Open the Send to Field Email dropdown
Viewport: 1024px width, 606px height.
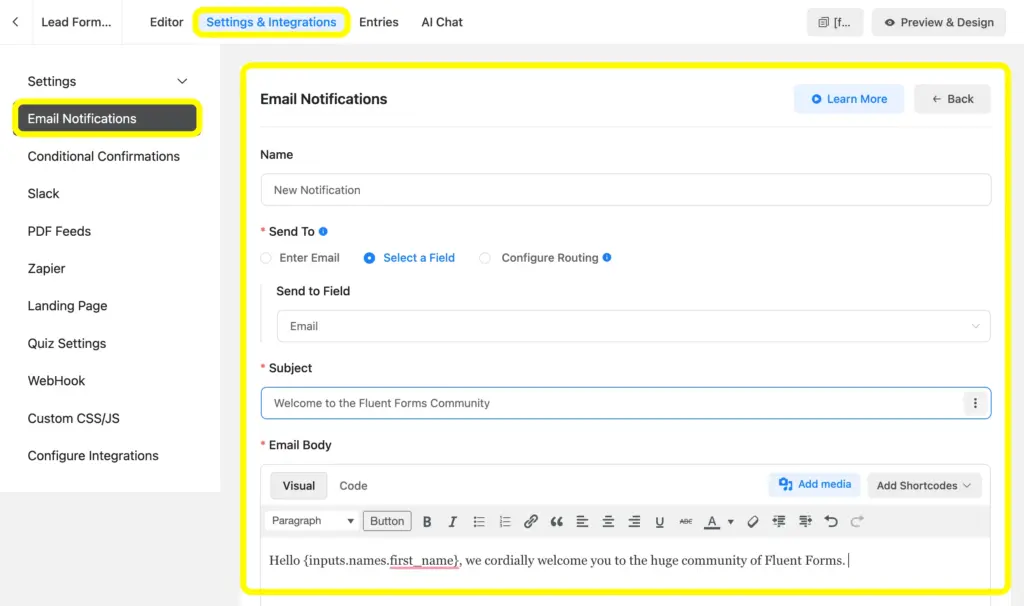pos(633,326)
